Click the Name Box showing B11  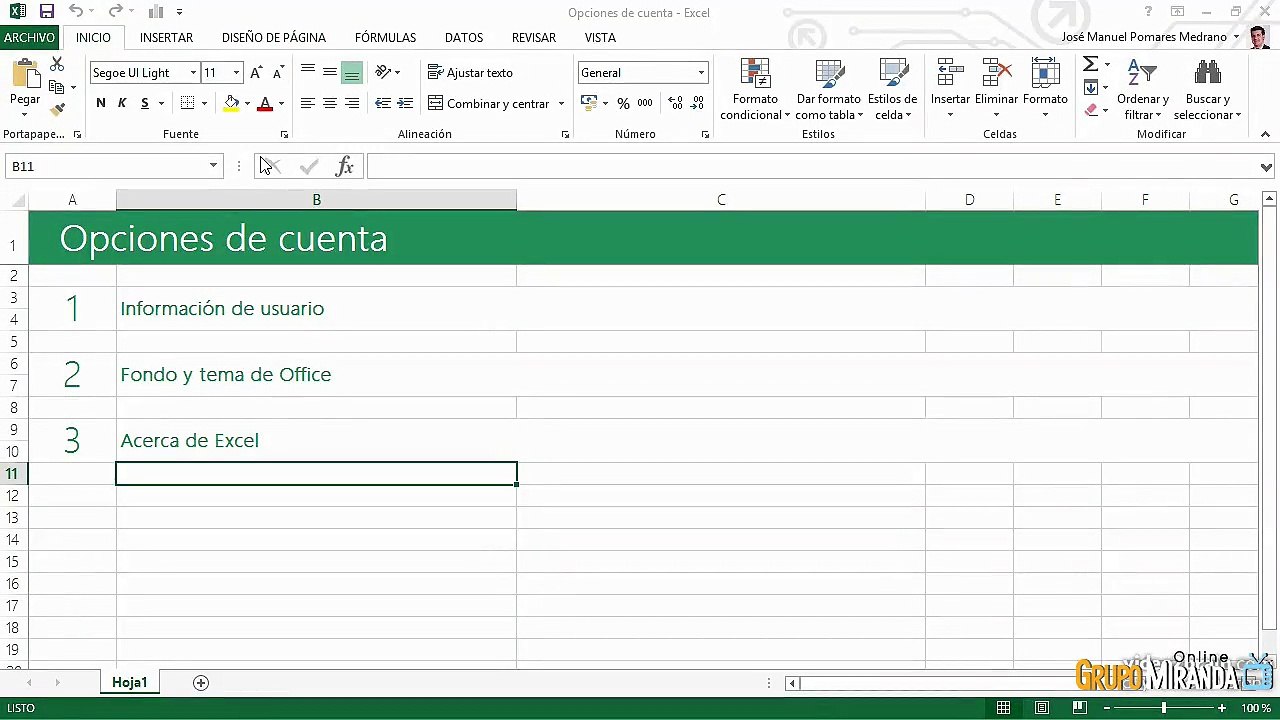pos(105,167)
